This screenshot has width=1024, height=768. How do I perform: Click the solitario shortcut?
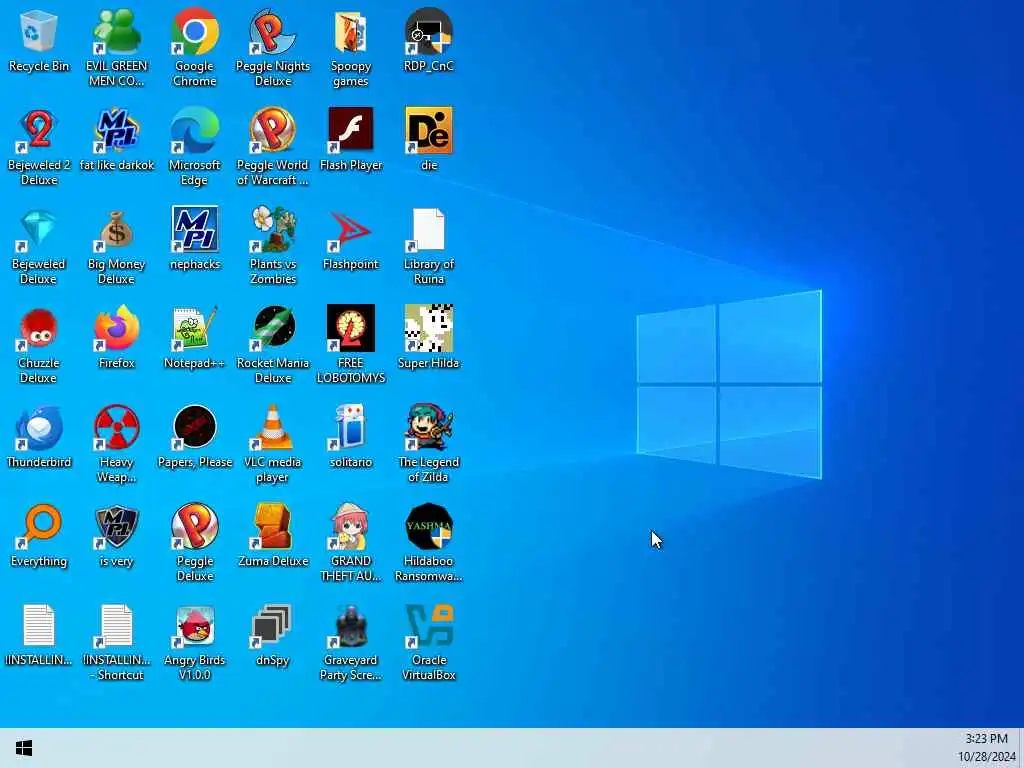coord(351,427)
